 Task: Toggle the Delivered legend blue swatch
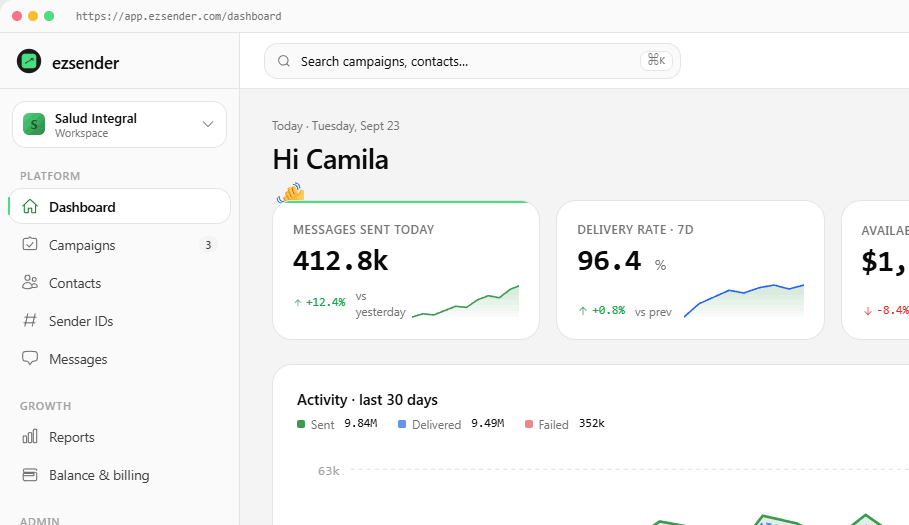click(x=402, y=424)
